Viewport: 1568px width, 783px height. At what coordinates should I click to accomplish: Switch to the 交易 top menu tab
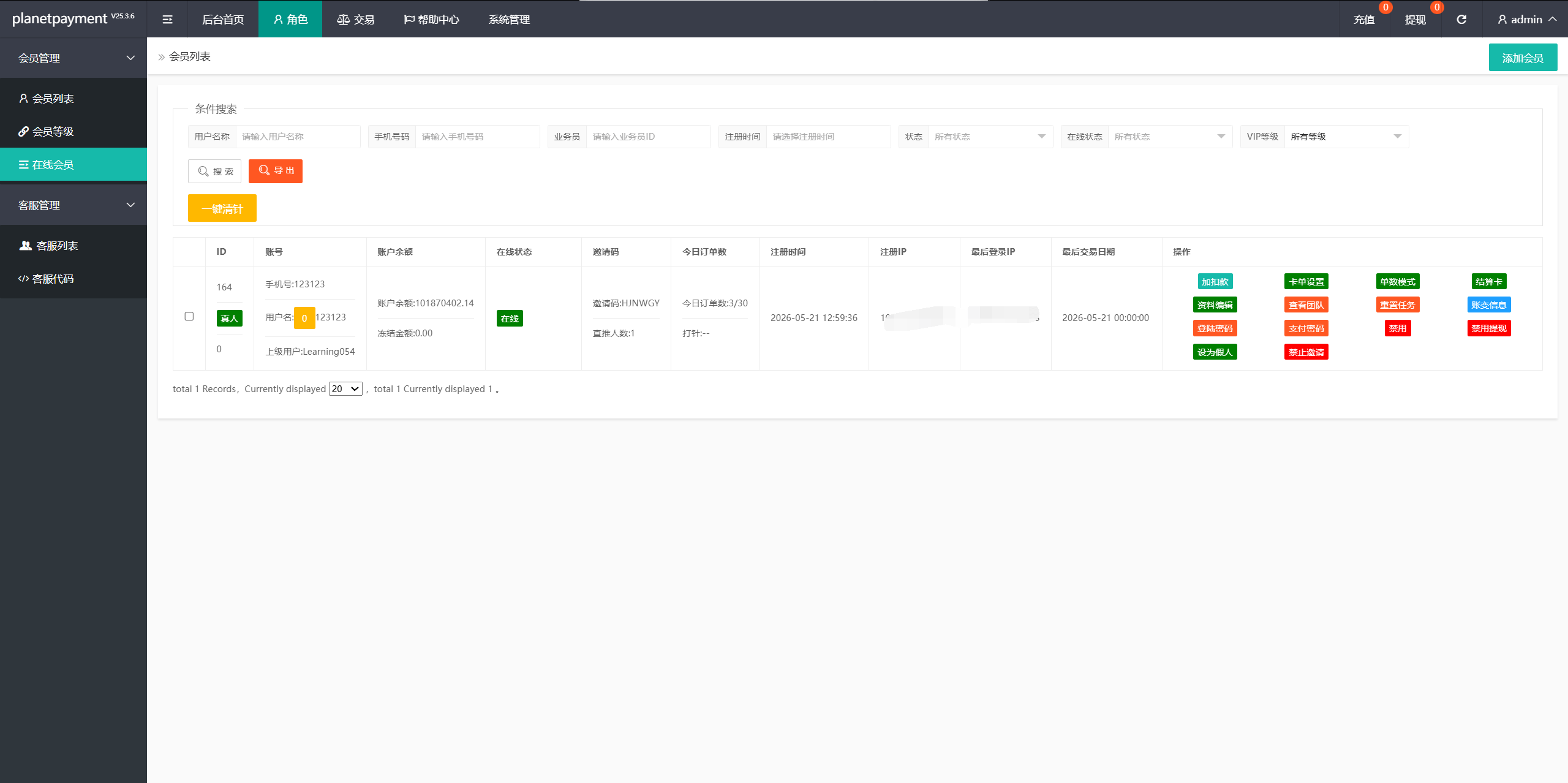coord(356,20)
